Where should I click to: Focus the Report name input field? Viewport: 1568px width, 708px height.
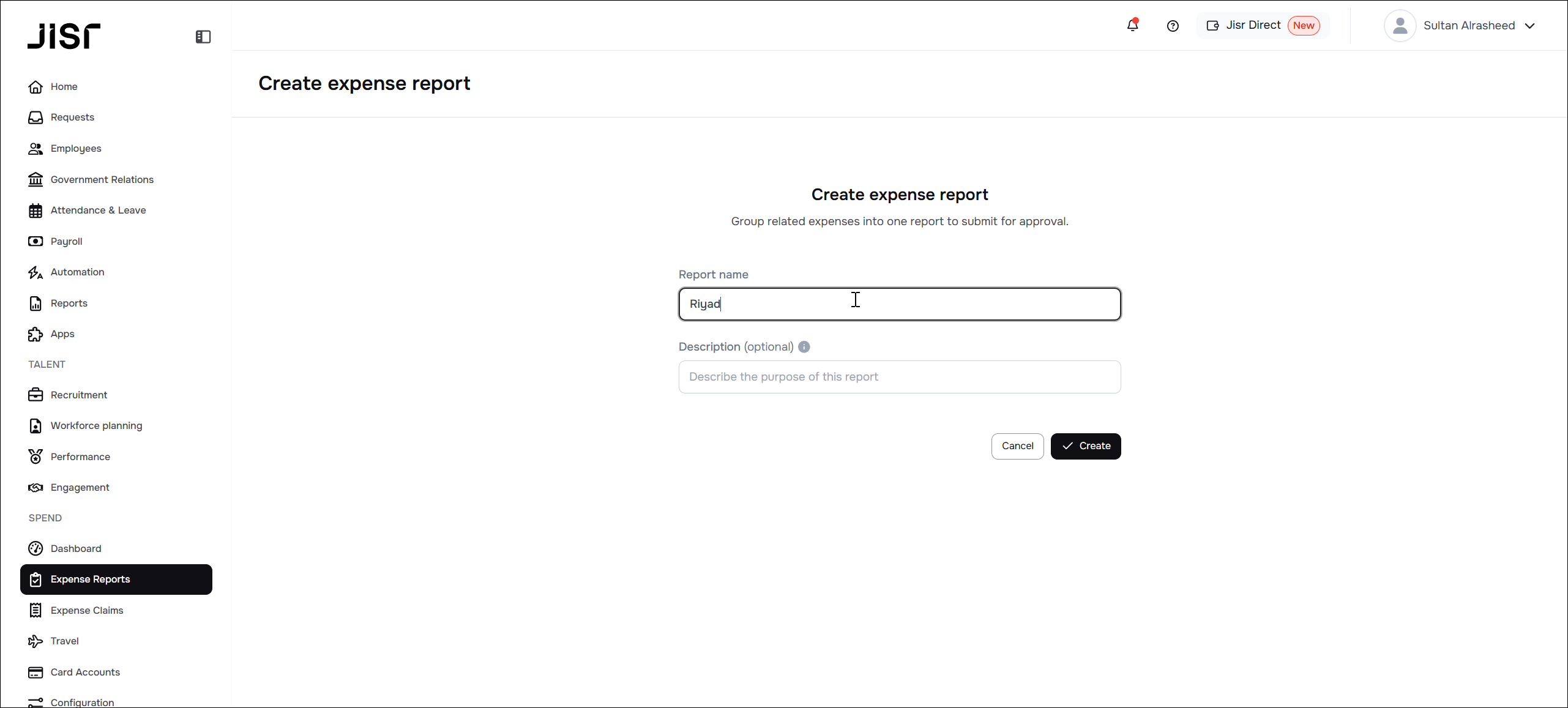click(x=899, y=304)
